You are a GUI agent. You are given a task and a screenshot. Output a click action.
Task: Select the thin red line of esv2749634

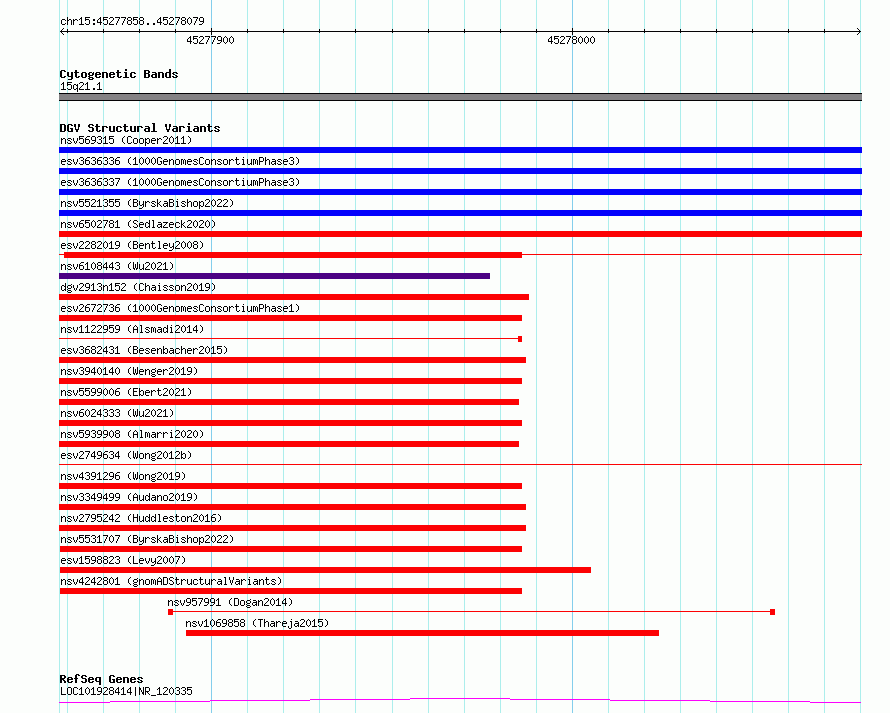coord(460,464)
